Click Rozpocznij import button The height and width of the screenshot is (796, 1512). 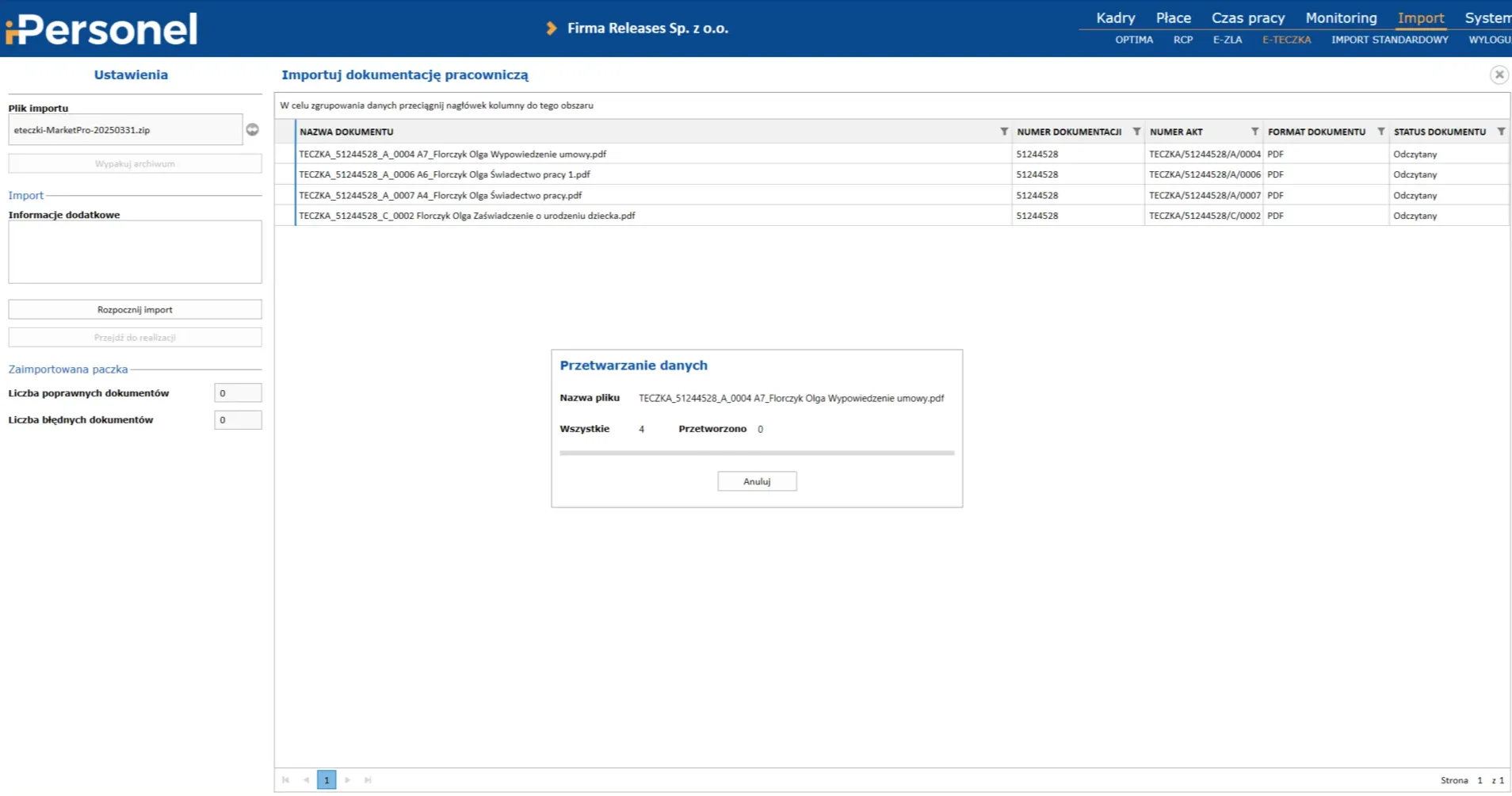[135, 310]
